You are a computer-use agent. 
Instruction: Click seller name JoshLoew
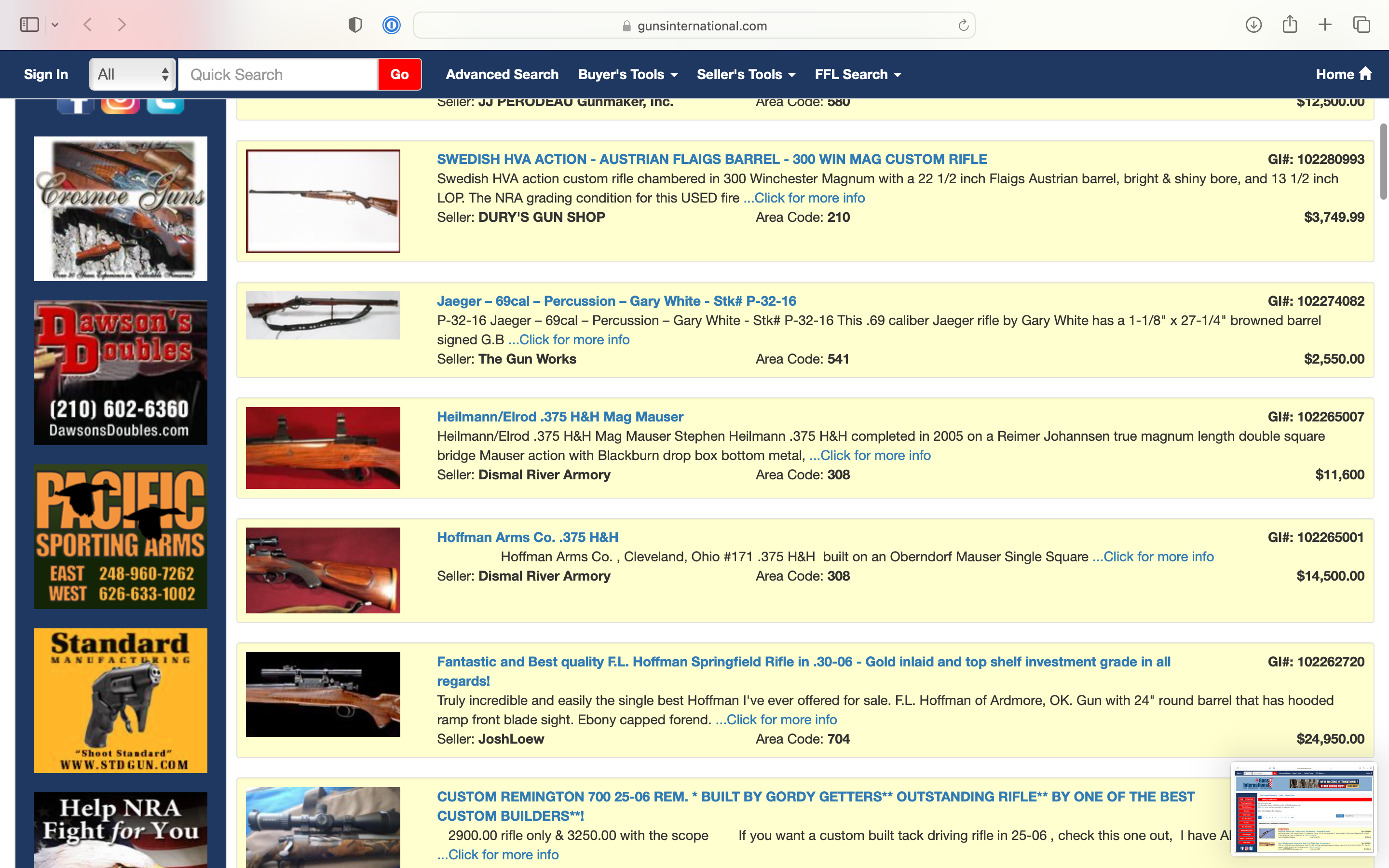tap(511, 739)
